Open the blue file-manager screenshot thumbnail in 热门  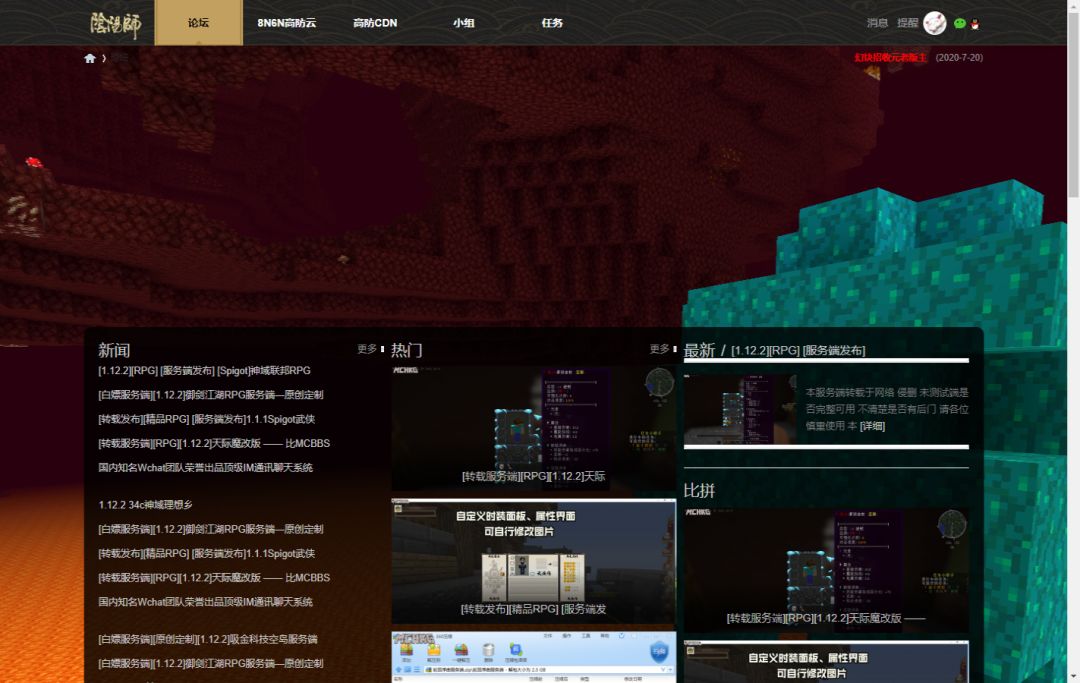point(534,657)
